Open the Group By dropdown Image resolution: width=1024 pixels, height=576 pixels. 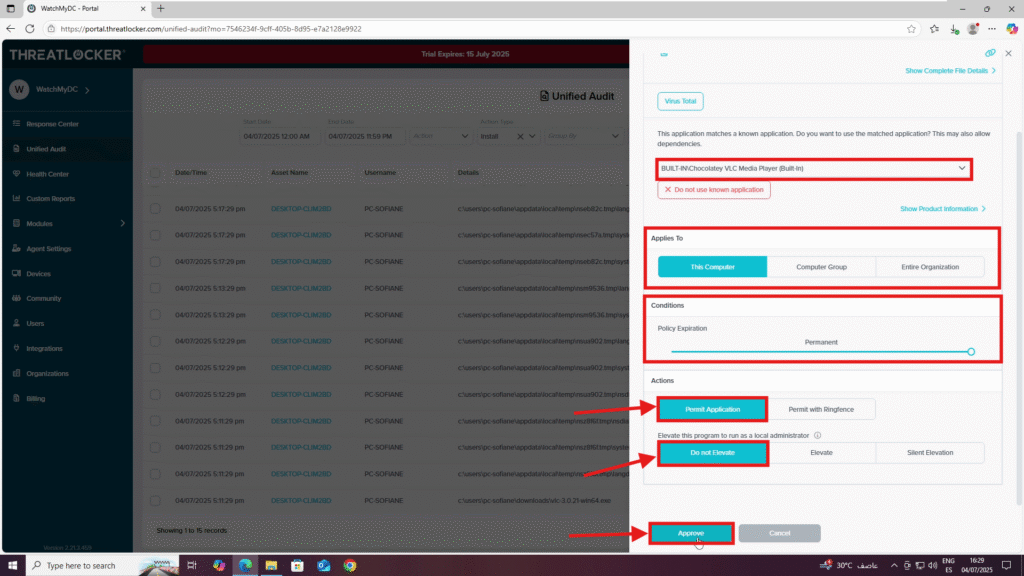coord(583,136)
